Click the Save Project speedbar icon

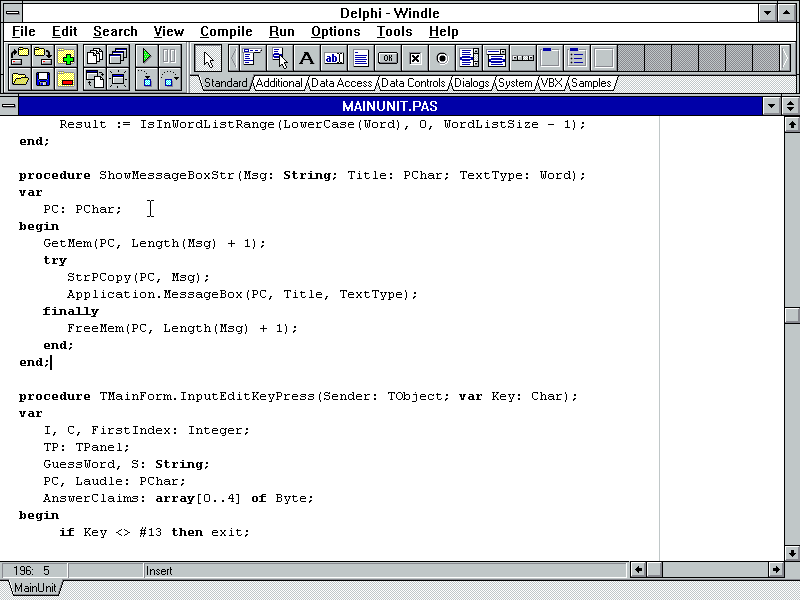click(x=43, y=57)
